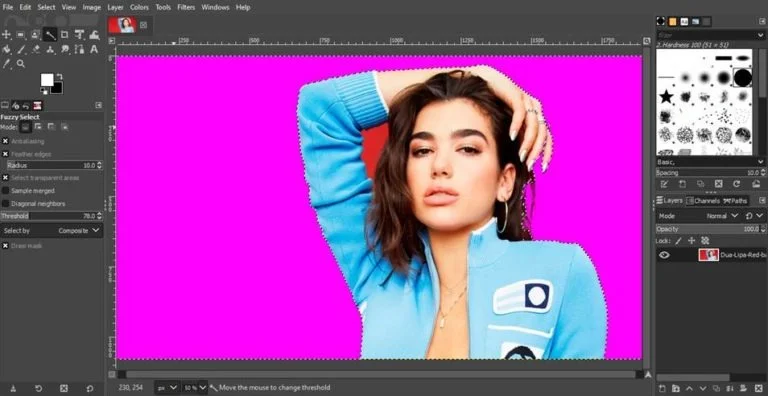Open the Fonts tab icon

[x=684, y=21]
